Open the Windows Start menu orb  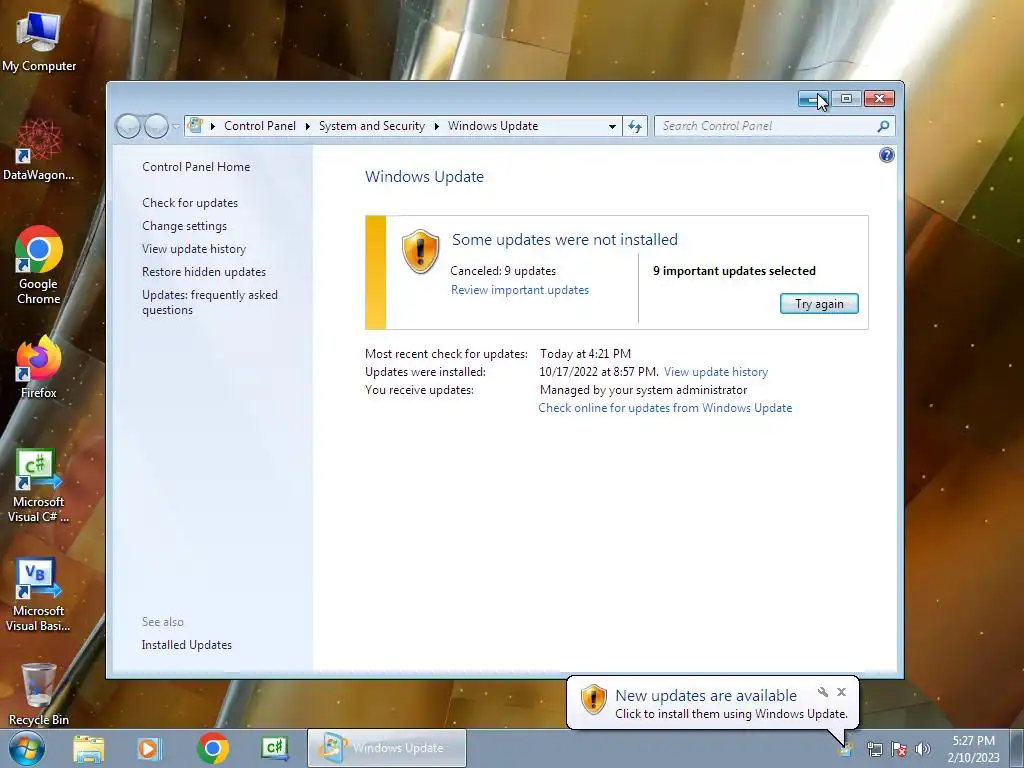(x=26, y=748)
